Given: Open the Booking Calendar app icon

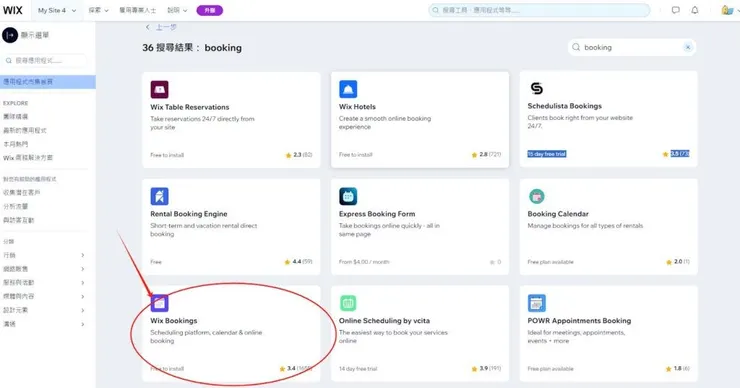Looking at the screenshot, I should (x=537, y=196).
